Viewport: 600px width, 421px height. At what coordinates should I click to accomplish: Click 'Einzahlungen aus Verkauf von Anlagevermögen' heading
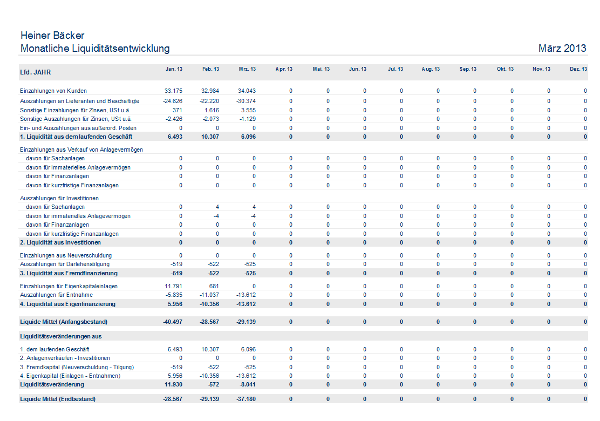(x=82, y=150)
